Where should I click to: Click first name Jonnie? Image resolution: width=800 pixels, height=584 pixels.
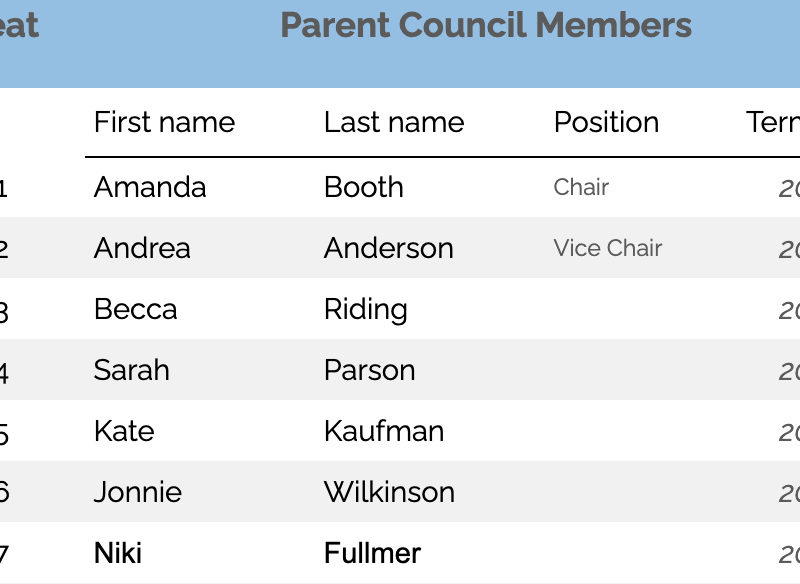pos(138,492)
